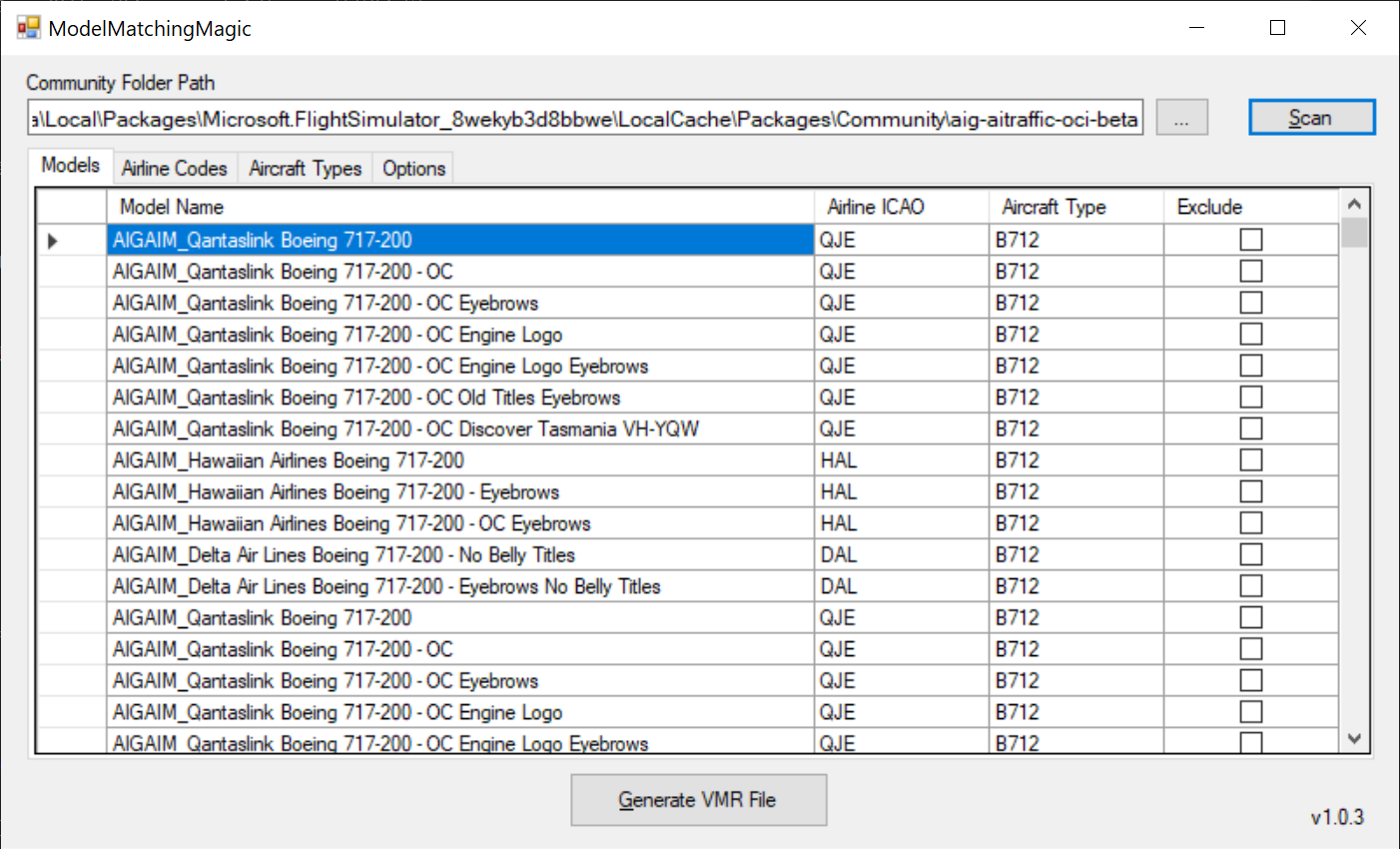Screen dimensions: 1400x849
Task: Tick Exclude for OC Old Titles Eyebrows row
Action: point(1250,398)
